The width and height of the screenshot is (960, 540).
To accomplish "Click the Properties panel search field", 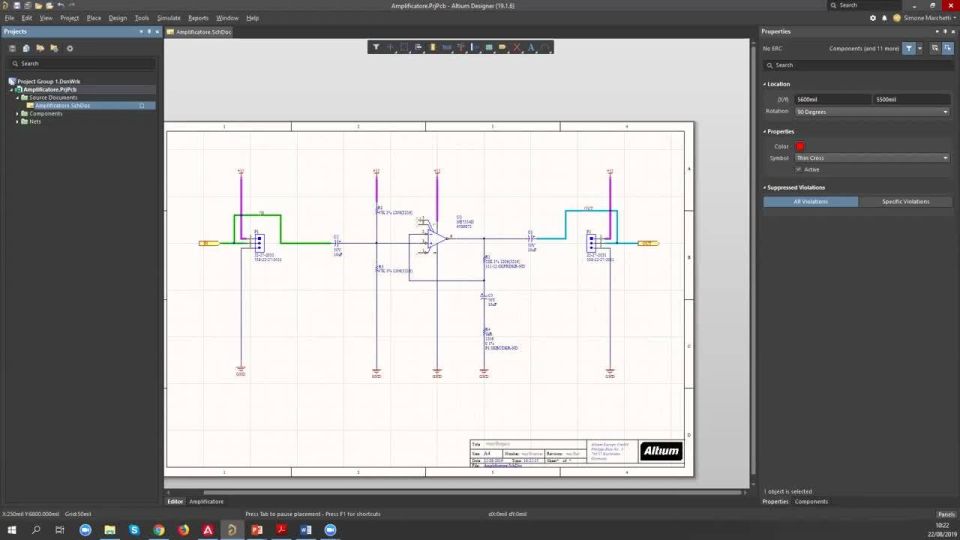I will click(858, 65).
